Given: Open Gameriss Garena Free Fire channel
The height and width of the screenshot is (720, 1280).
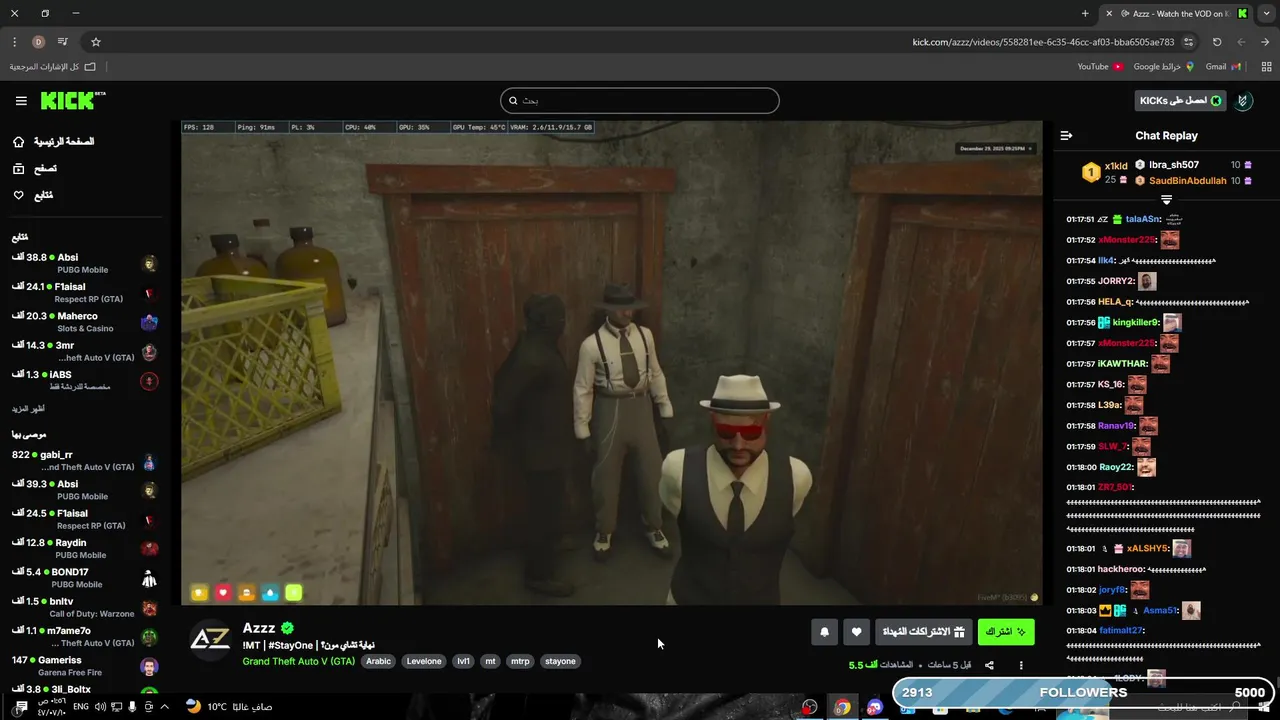Looking at the screenshot, I should tap(85, 666).
